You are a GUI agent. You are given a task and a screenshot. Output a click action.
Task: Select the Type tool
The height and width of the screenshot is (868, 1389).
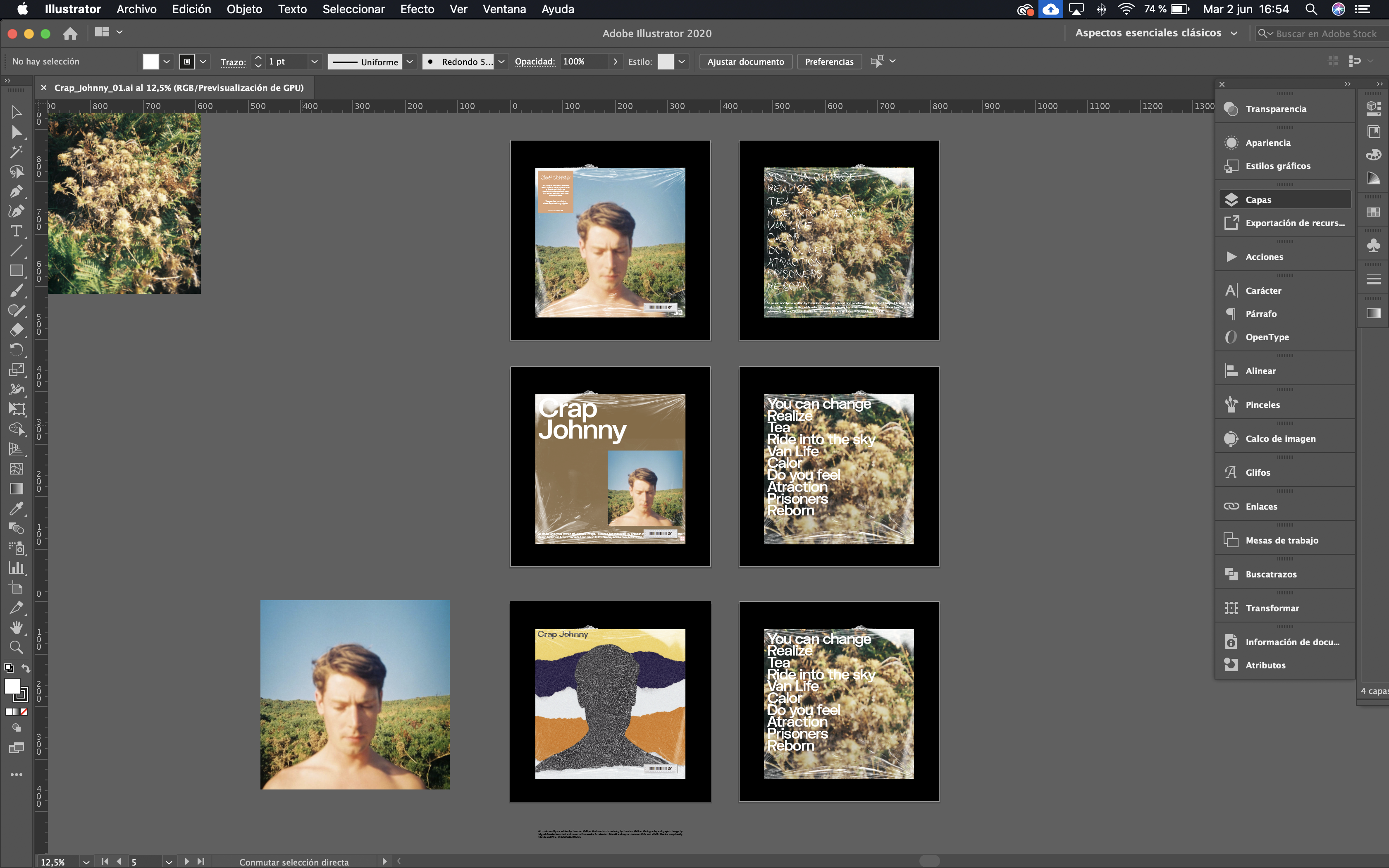pyautogui.click(x=16, y=231)
